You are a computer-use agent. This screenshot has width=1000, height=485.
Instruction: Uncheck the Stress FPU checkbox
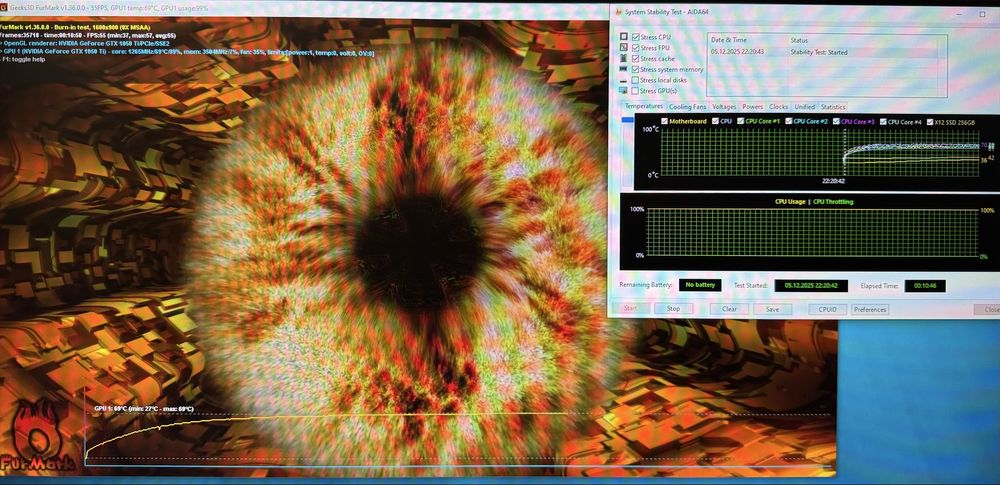[x=635, y=48]
